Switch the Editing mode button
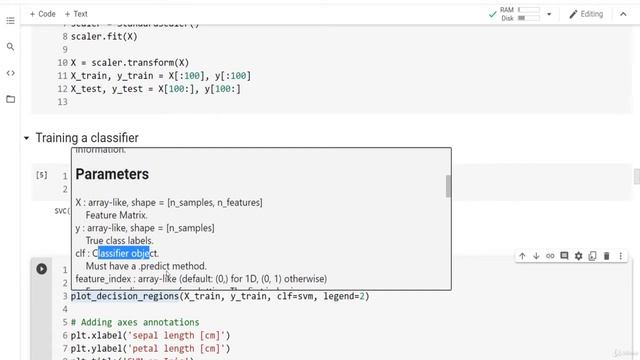Image resolution: width=640 pixels, height=360 pixels. (x=586, y=14)
